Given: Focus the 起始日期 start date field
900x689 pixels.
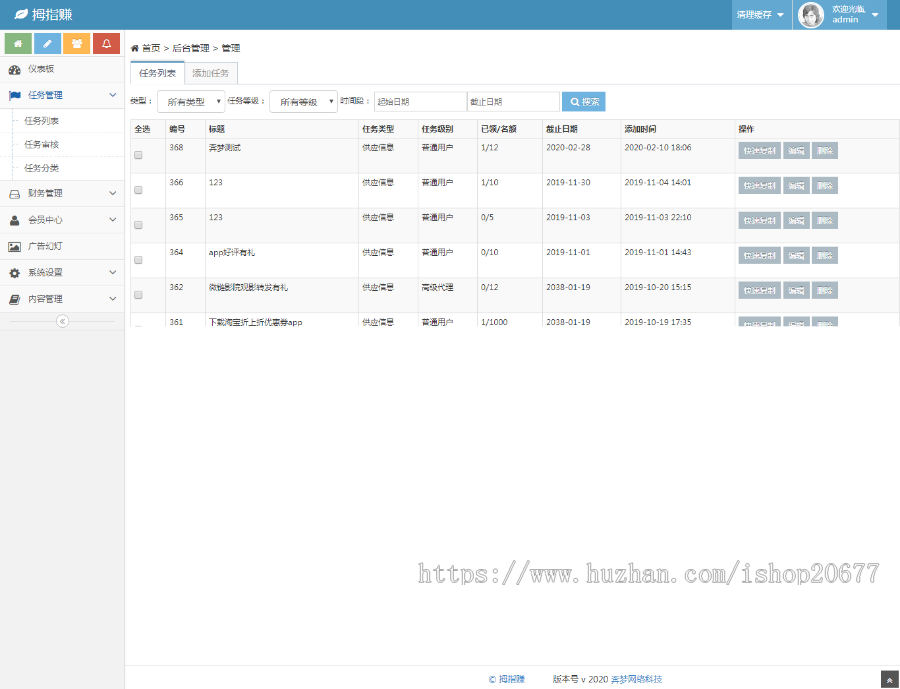Looking at the screenshot, I should point(420,102).
